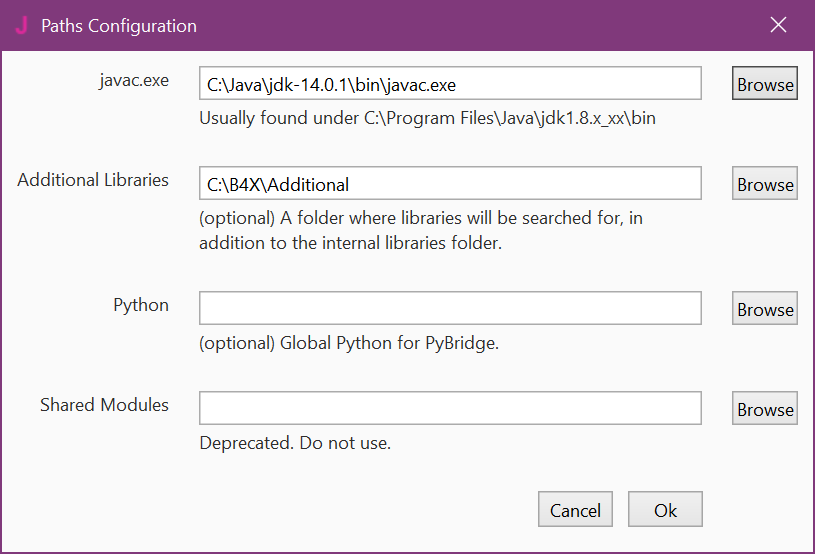The width and height of the screenshot is (815, 554).
Task: Click the Shared Modules text field
Action: click(450, 408)
